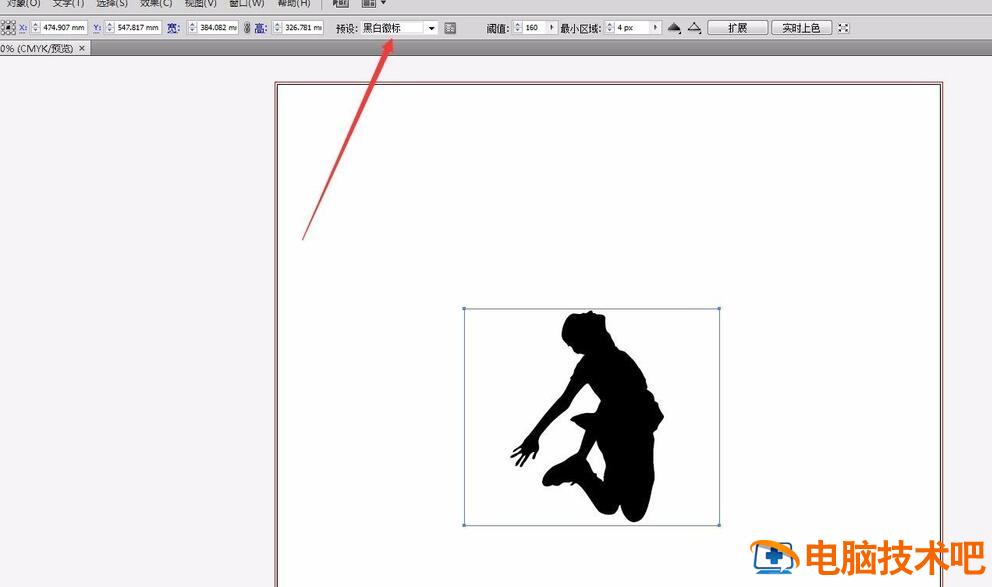Image resolution: width=992 pixels, height=587 pixels.
Task: Click the X value stepper arrows
Action: click(35, 28)
